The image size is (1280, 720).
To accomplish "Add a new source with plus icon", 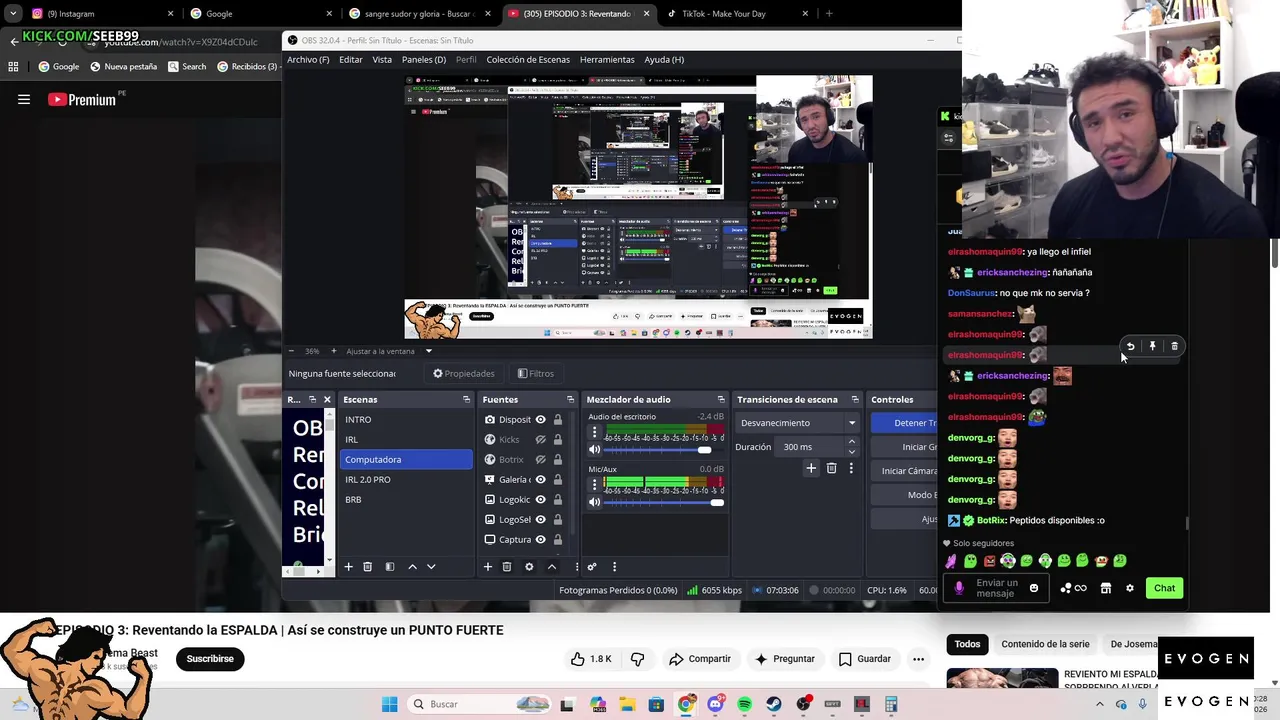I will tap(487, 567).
